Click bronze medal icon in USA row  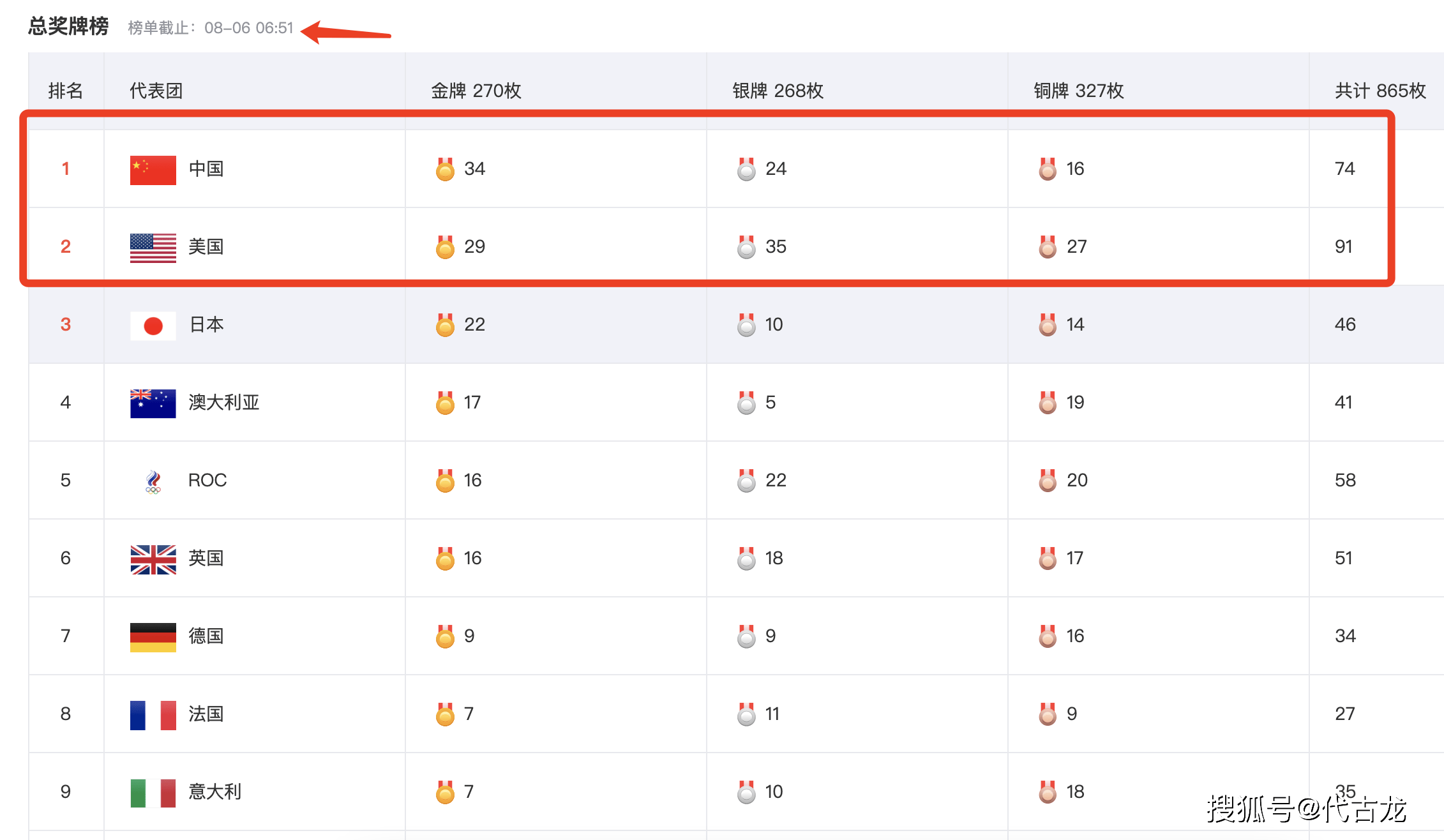pos(1048,247)
